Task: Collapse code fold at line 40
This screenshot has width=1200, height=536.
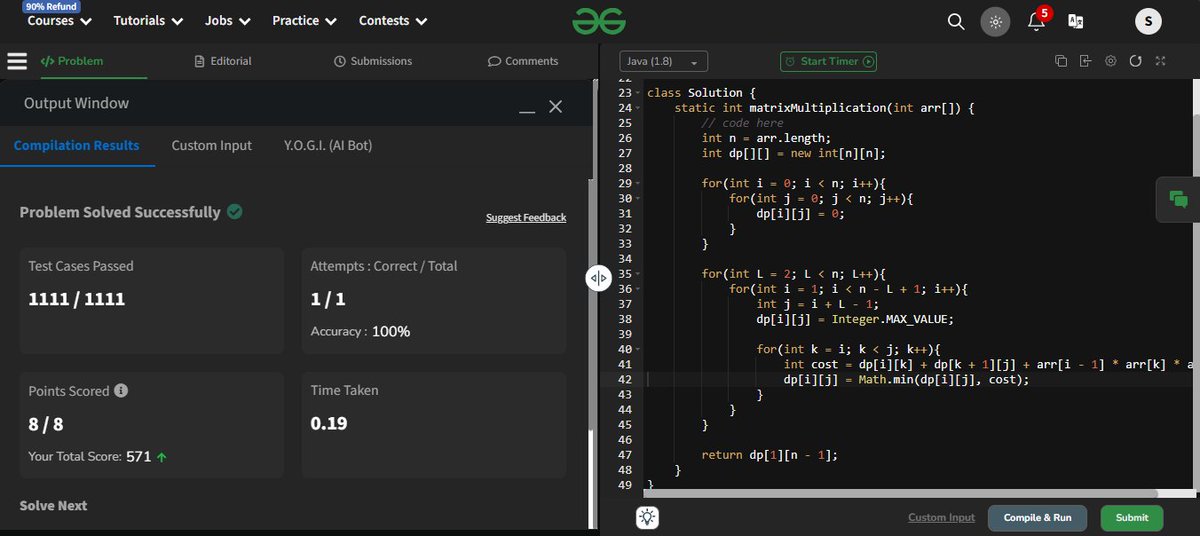Action: pyautogui.click(x=638, y=350)
